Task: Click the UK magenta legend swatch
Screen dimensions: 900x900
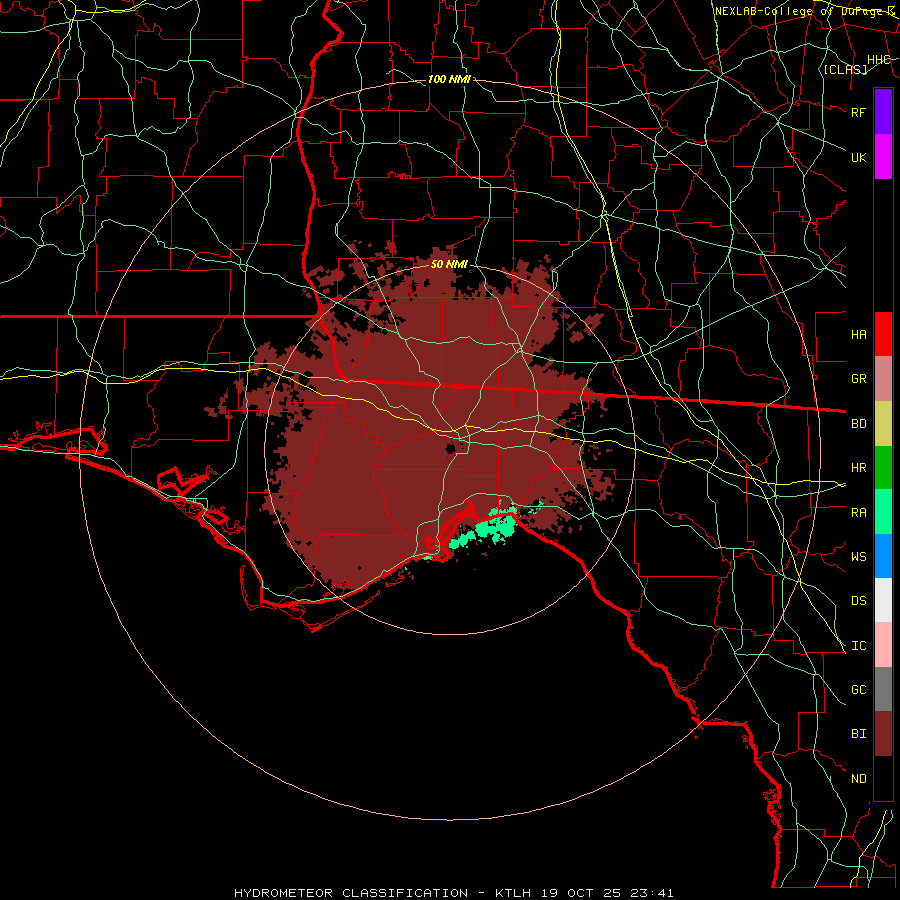Action: coord(883,157)
